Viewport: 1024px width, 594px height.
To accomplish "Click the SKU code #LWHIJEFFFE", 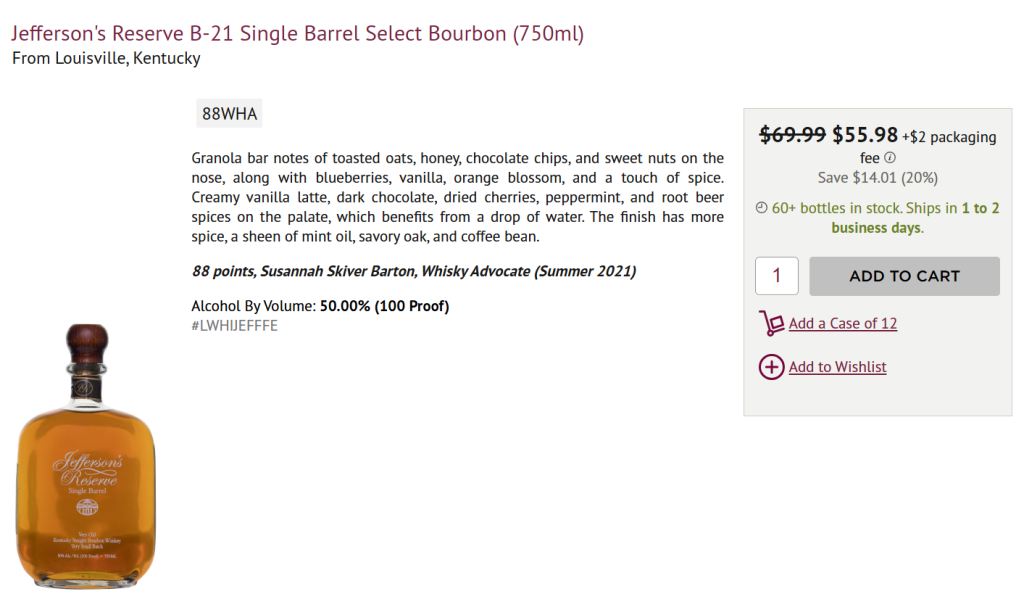I will click(234, 326).
